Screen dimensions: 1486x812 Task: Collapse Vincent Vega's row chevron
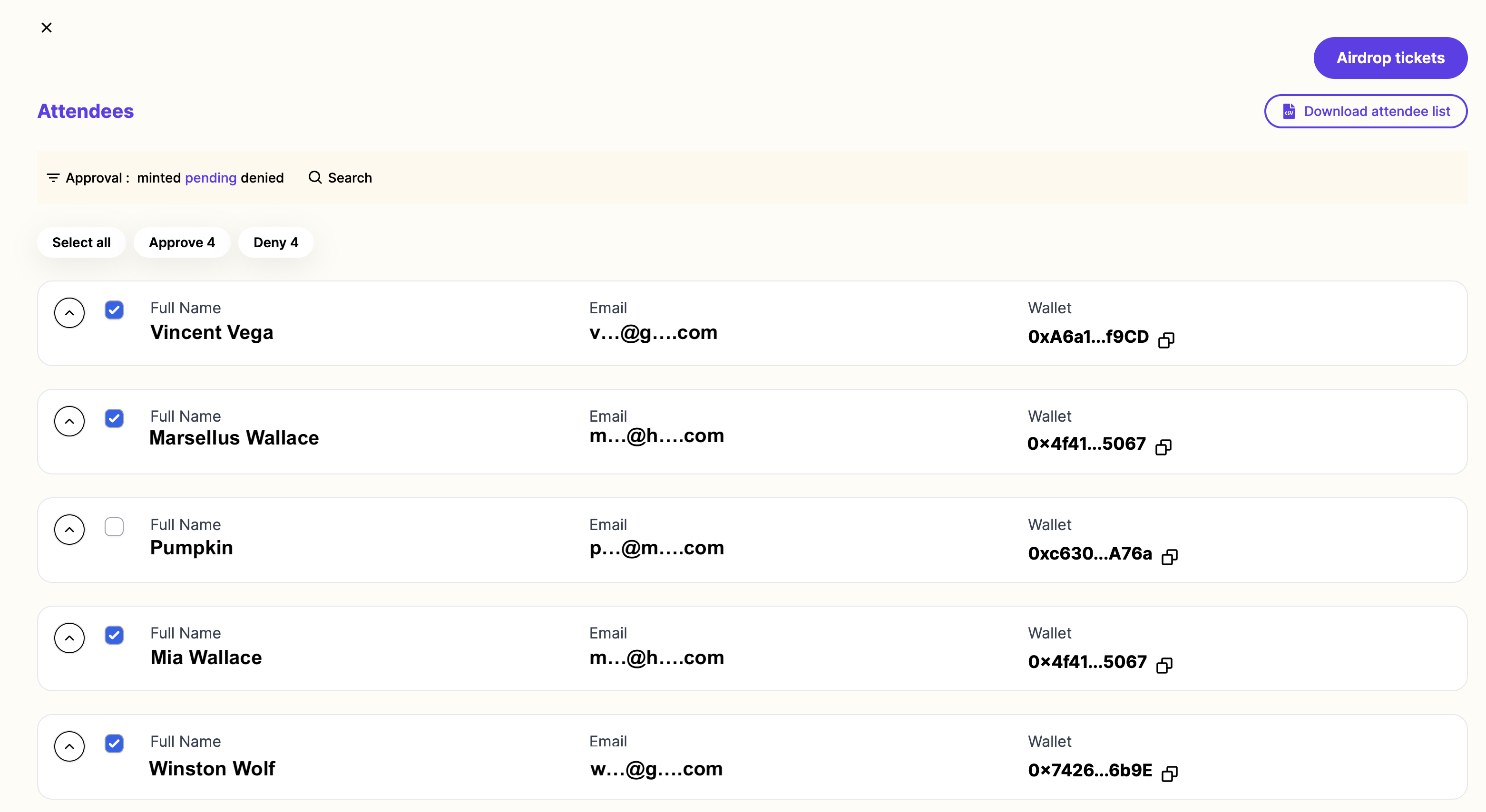point(69,312)
